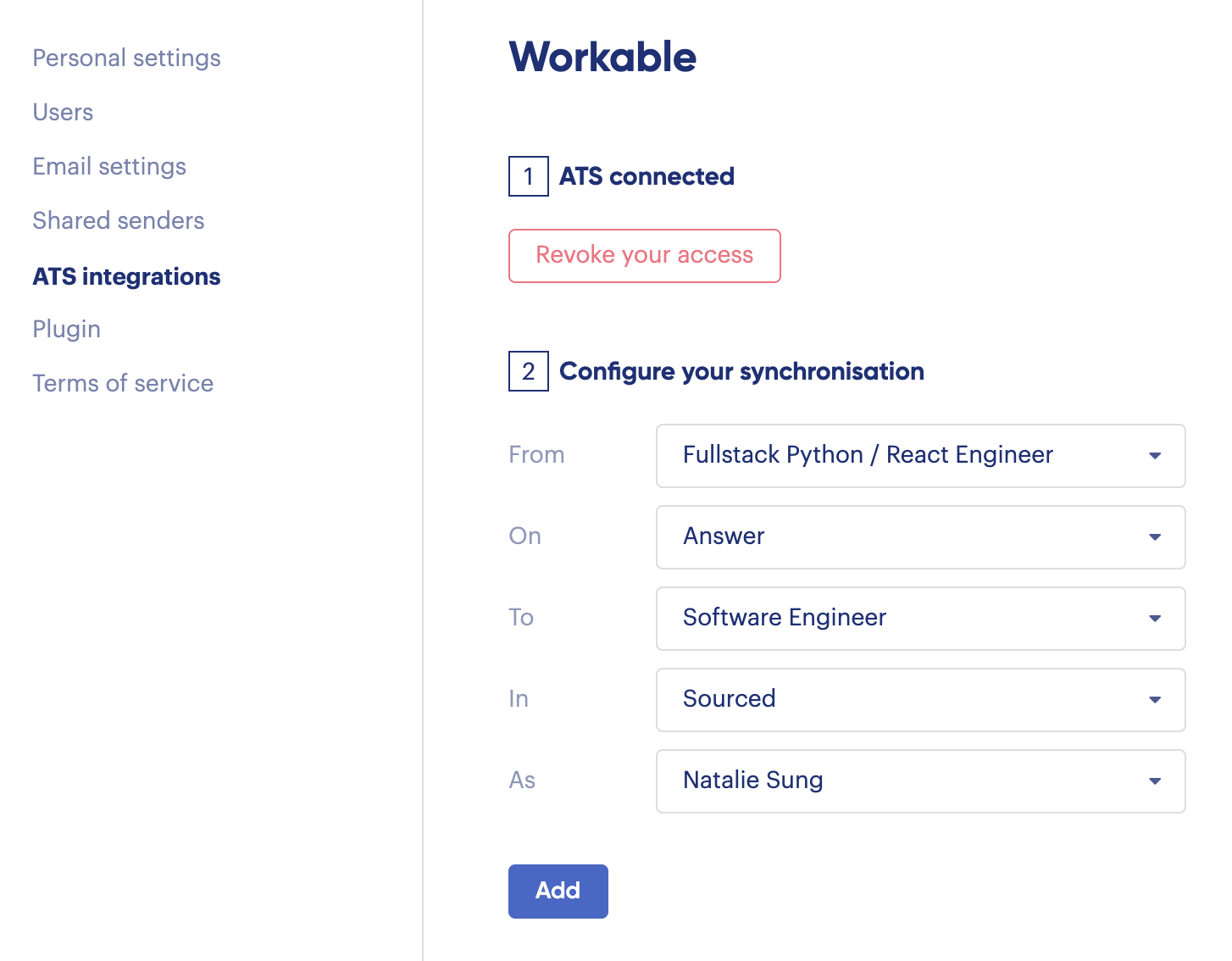Click the Workable heading
This screenshot has width=1232, height=961.
602,58
